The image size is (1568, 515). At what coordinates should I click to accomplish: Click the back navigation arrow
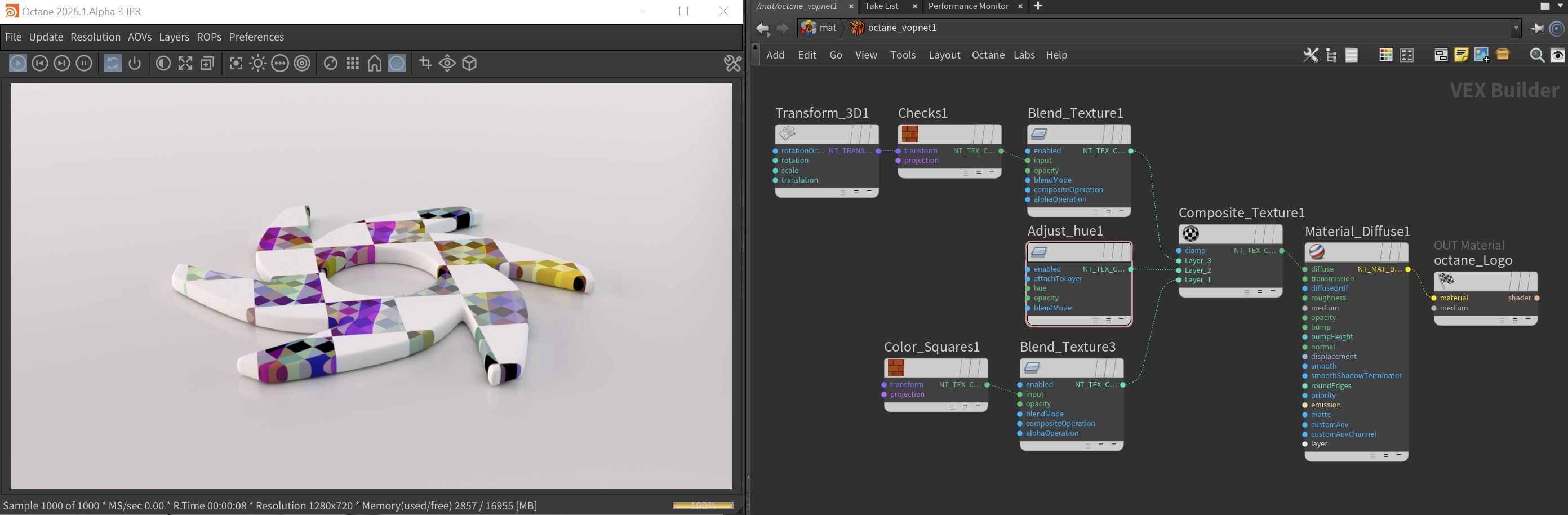(762, 29)
